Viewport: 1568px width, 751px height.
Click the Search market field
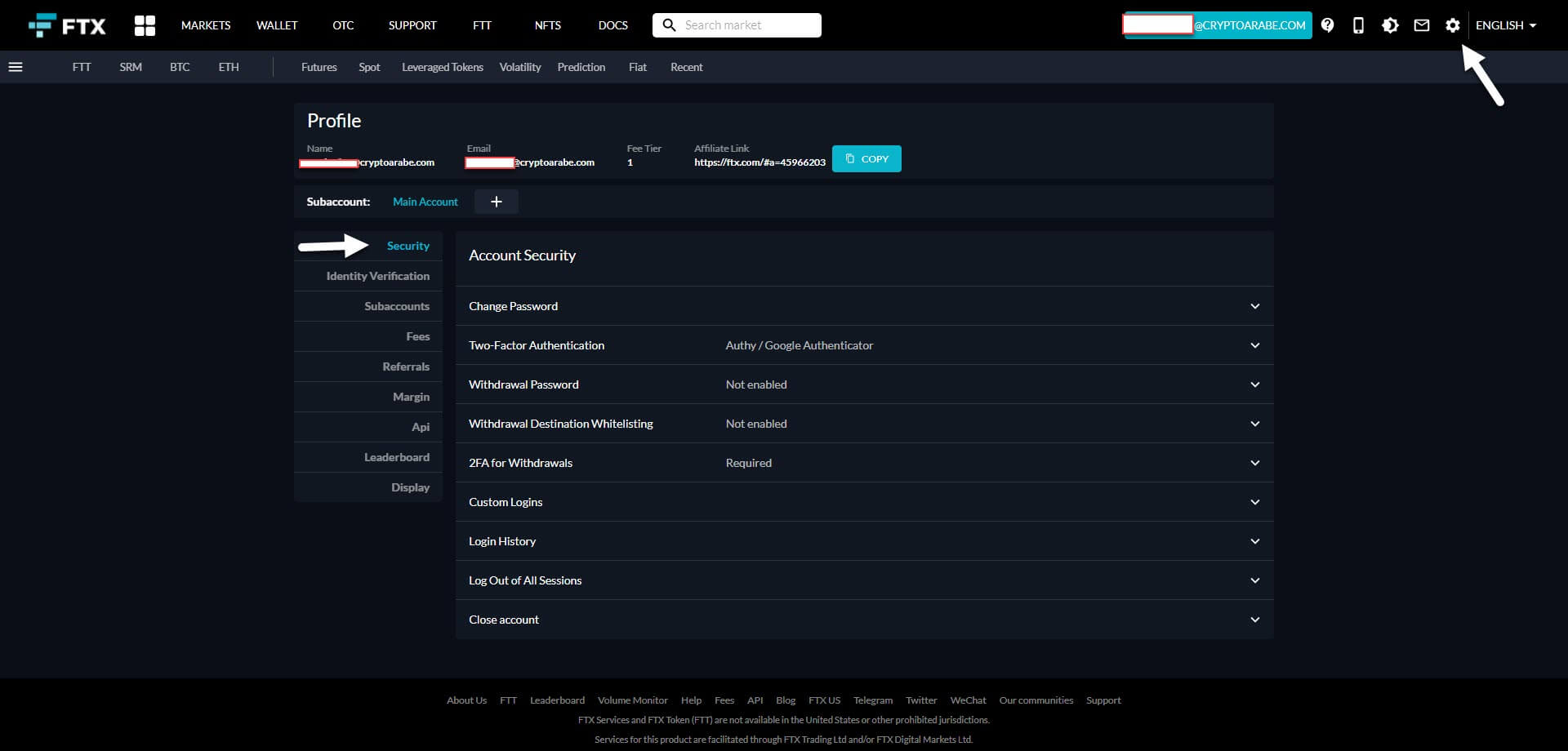737,25
